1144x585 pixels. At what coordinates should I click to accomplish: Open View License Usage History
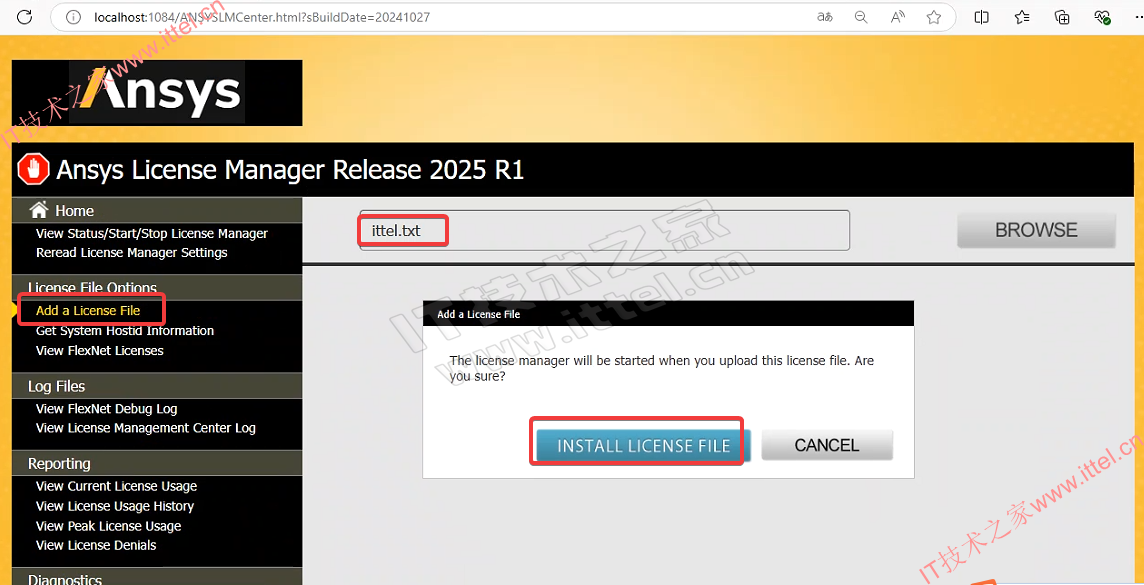115,505
